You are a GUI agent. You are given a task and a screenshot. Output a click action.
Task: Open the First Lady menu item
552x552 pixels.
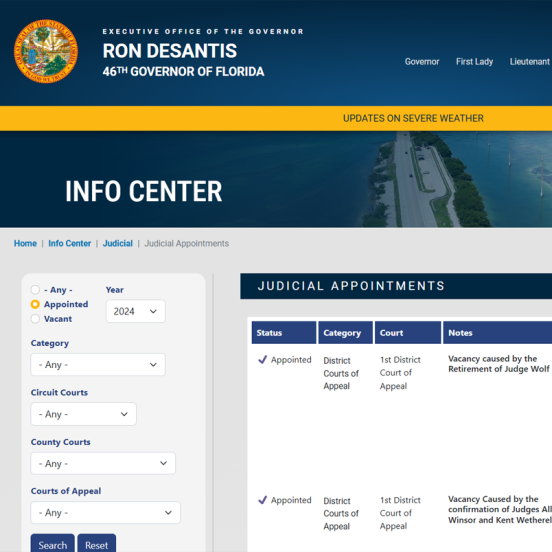[474, 62]
